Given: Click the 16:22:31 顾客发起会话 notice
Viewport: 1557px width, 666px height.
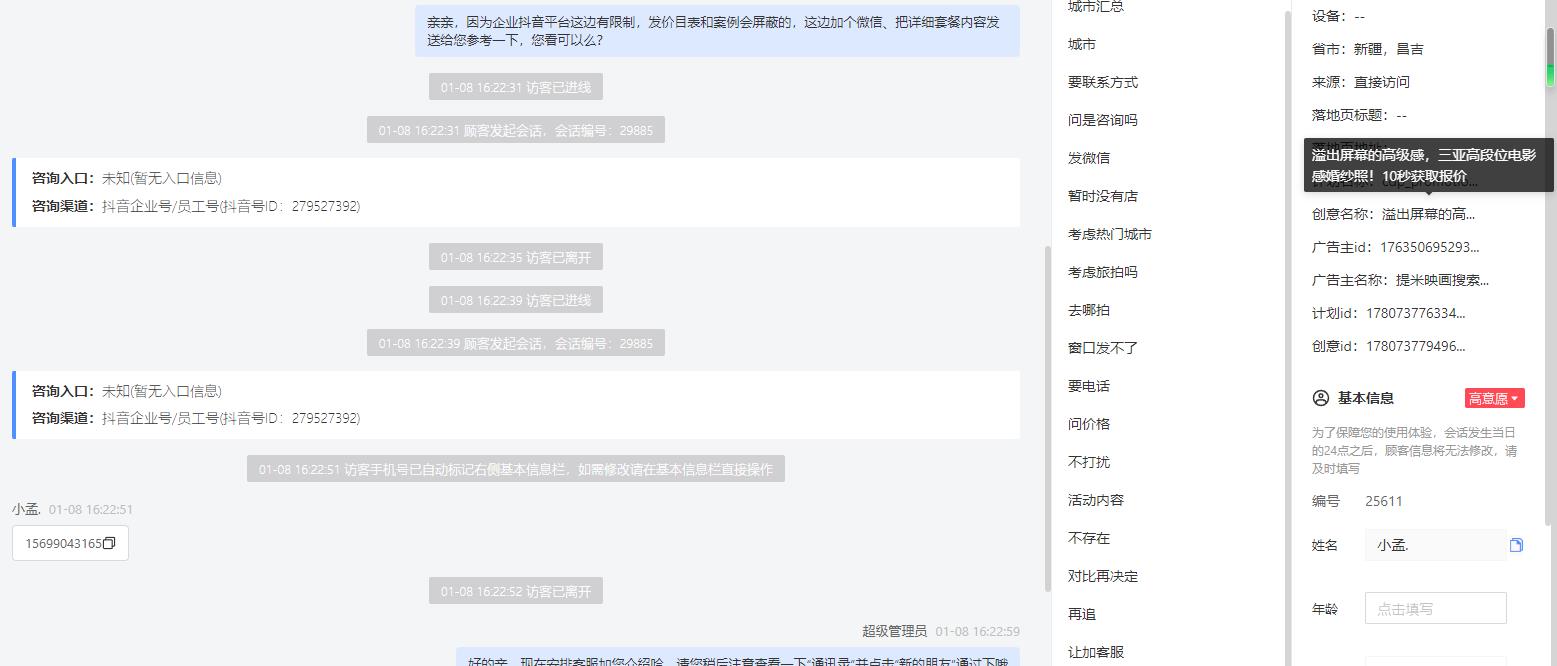Looking at the screenshot, I should point(516,130).
